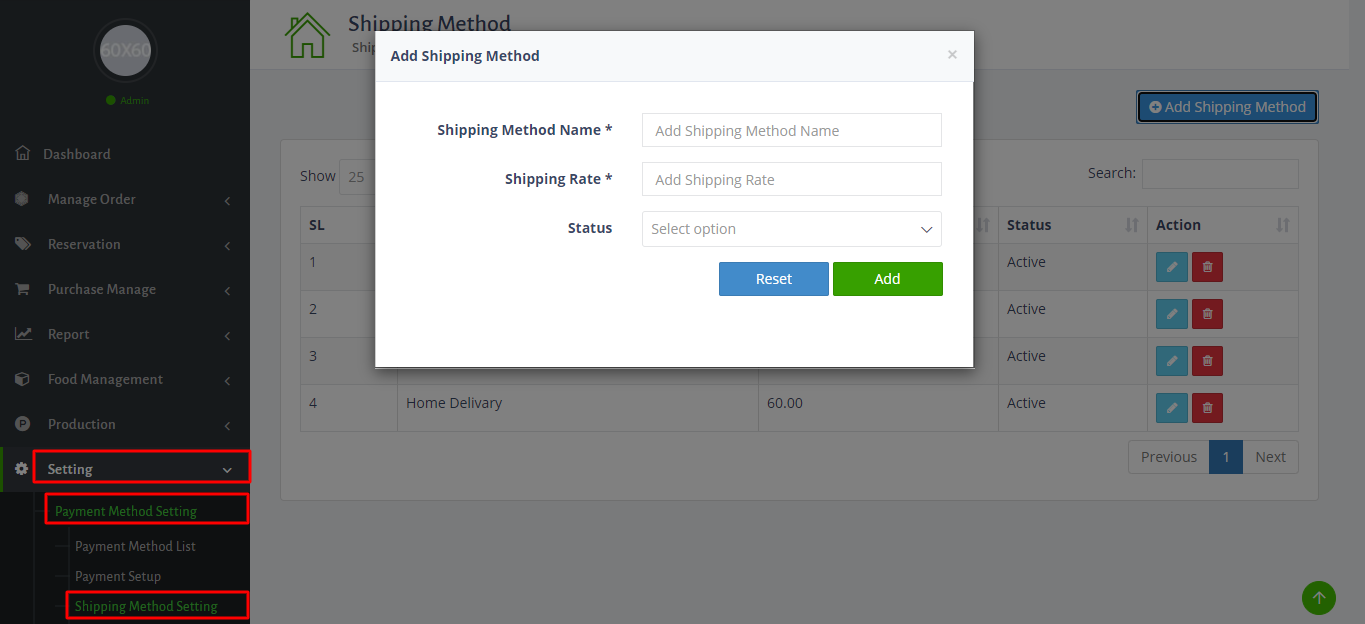Image resolution: width=1365 pixels, height=624 pixels.
Task: Open Dashboard from the sidebar
Action: tap(77, 154)
